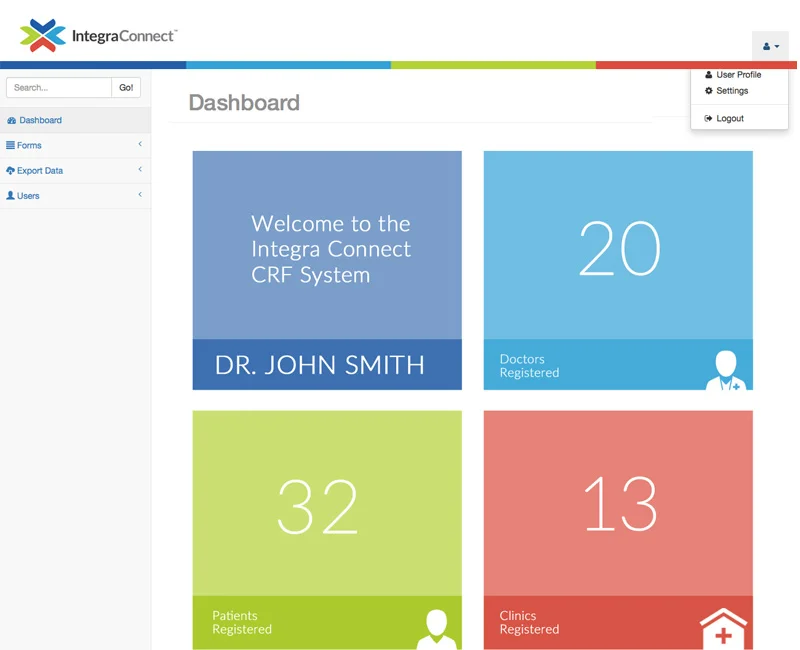This screenshot has height=650, width=800.
Task: Click the doctor icon on Doctors Registered
Action: [726, 370]
